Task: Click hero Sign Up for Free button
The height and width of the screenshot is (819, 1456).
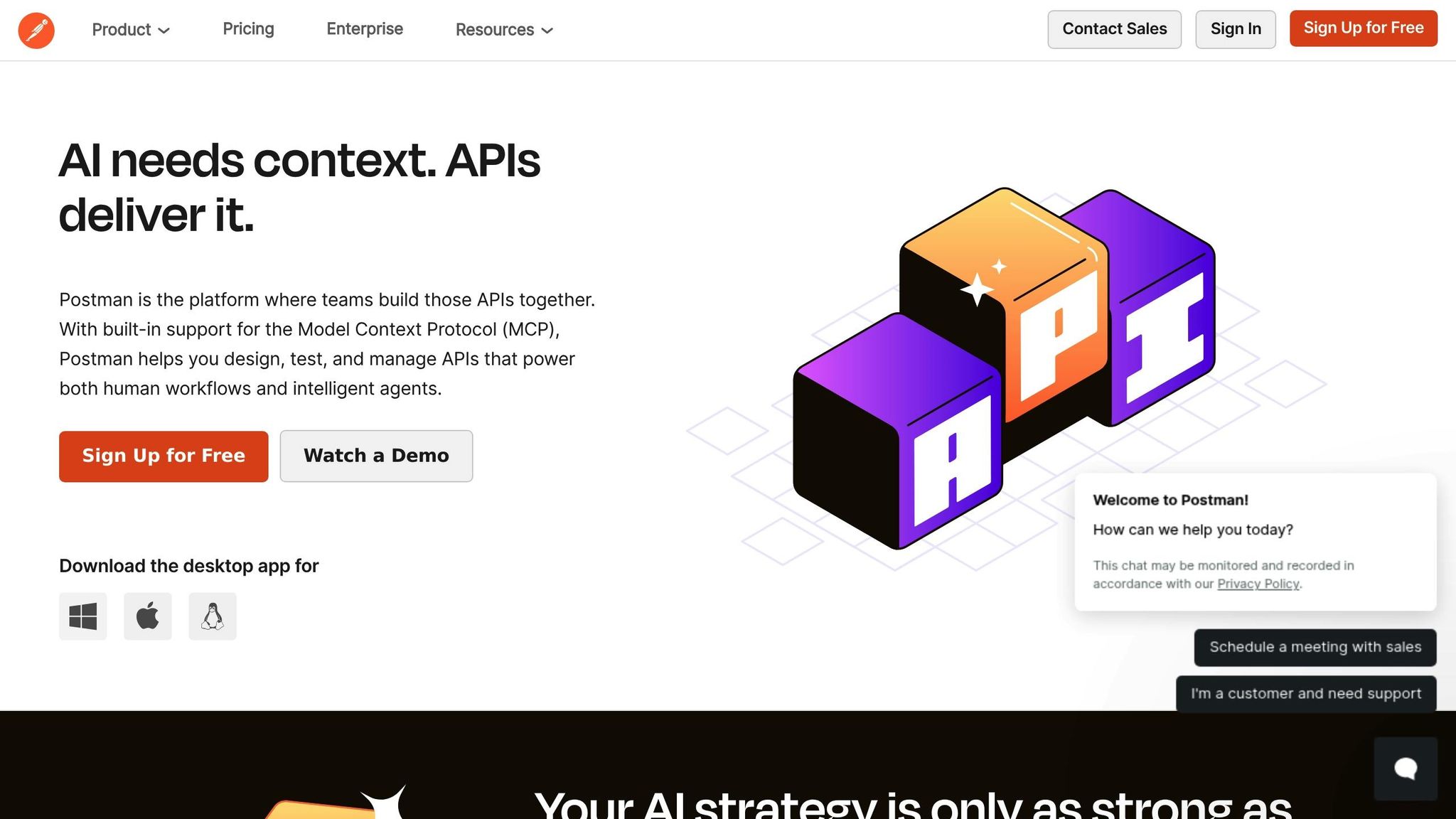Action: (164, 456)
